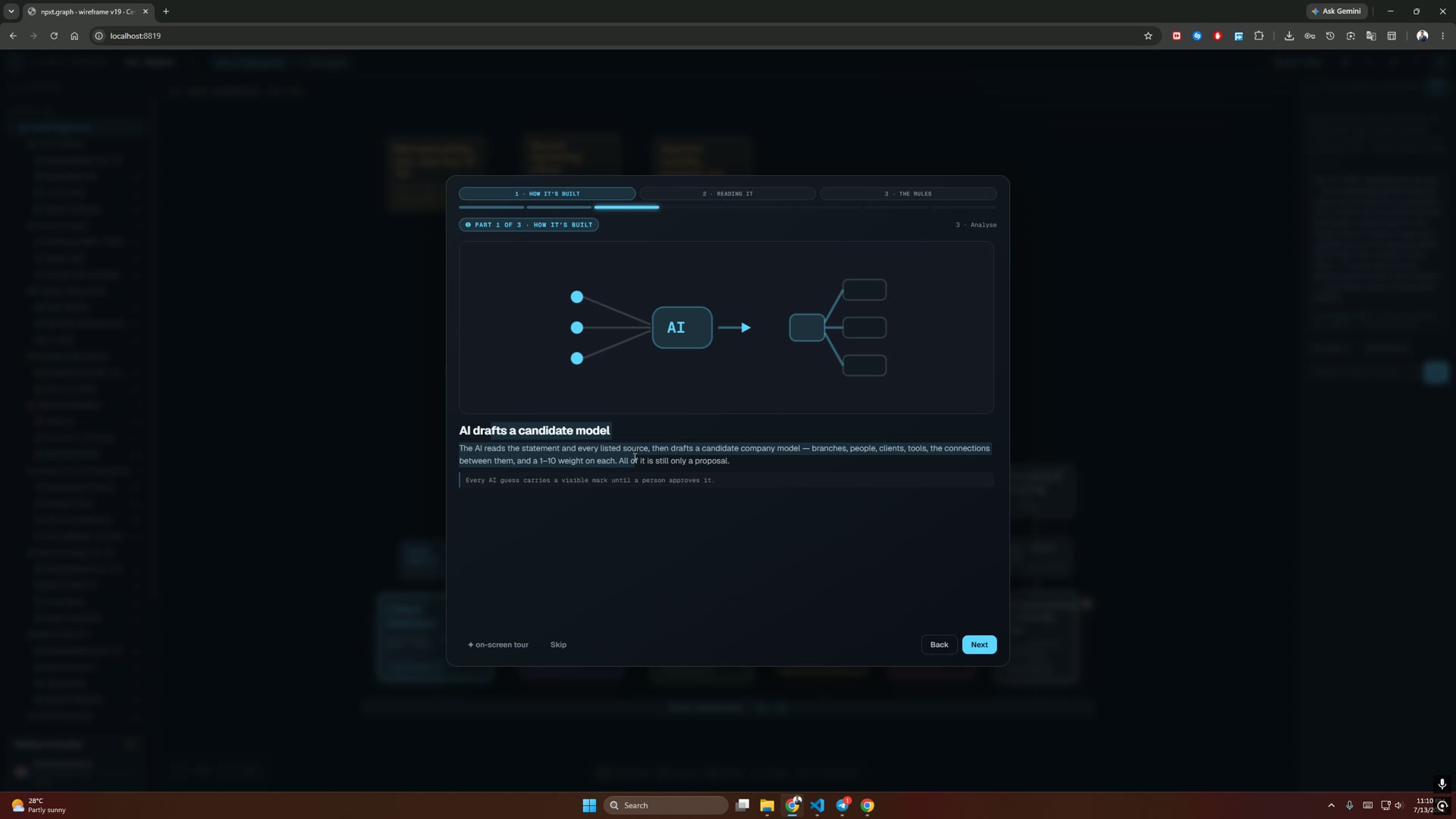Reload the localhost page

point(54,36)
